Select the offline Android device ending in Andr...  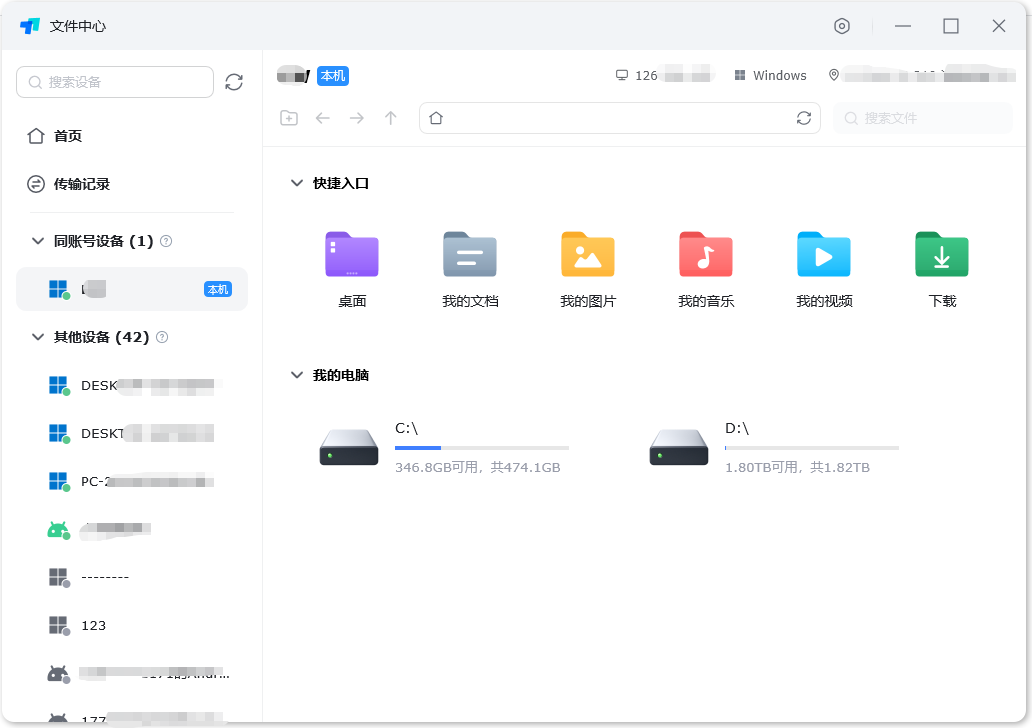(x=132, y=673)
